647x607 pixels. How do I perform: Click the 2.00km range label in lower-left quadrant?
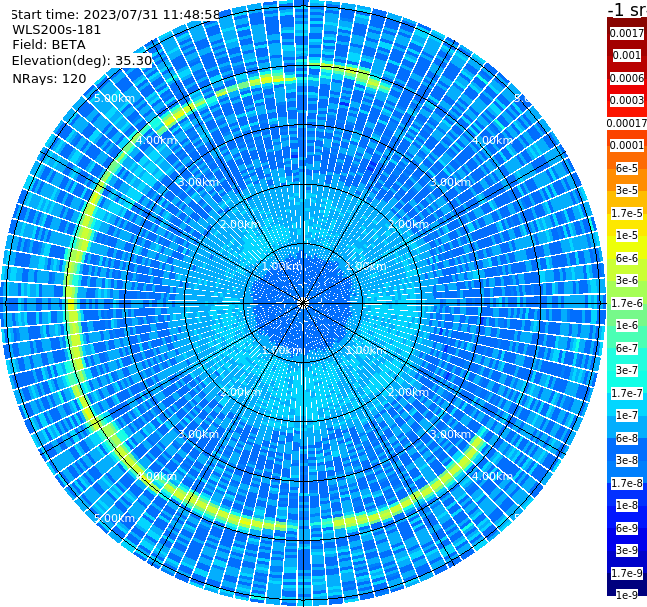[x=240, y=392]
